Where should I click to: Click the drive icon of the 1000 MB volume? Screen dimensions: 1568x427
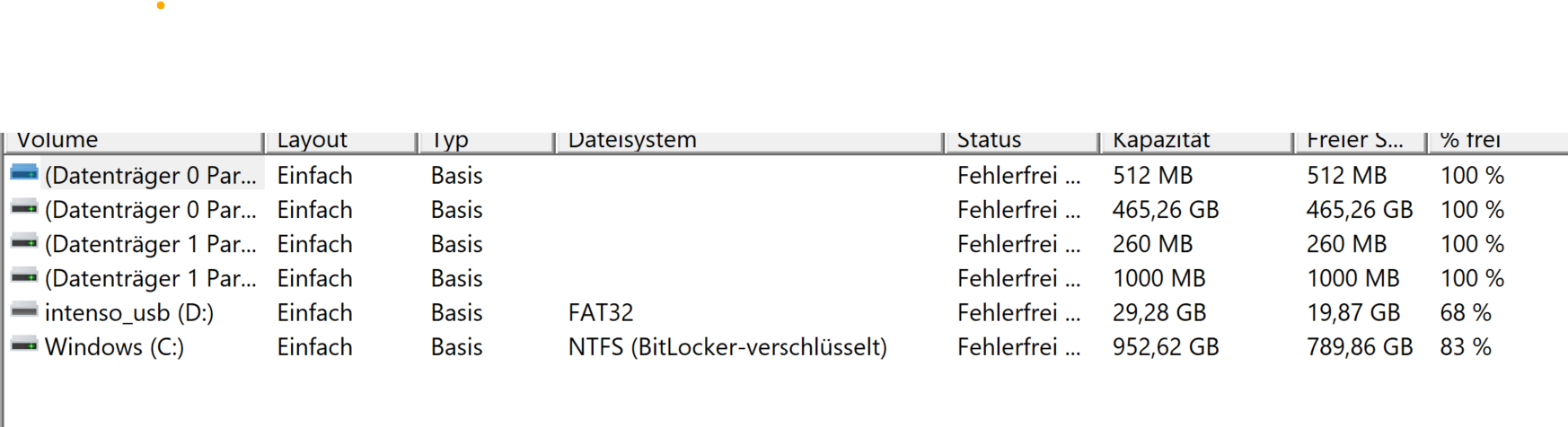24,277
